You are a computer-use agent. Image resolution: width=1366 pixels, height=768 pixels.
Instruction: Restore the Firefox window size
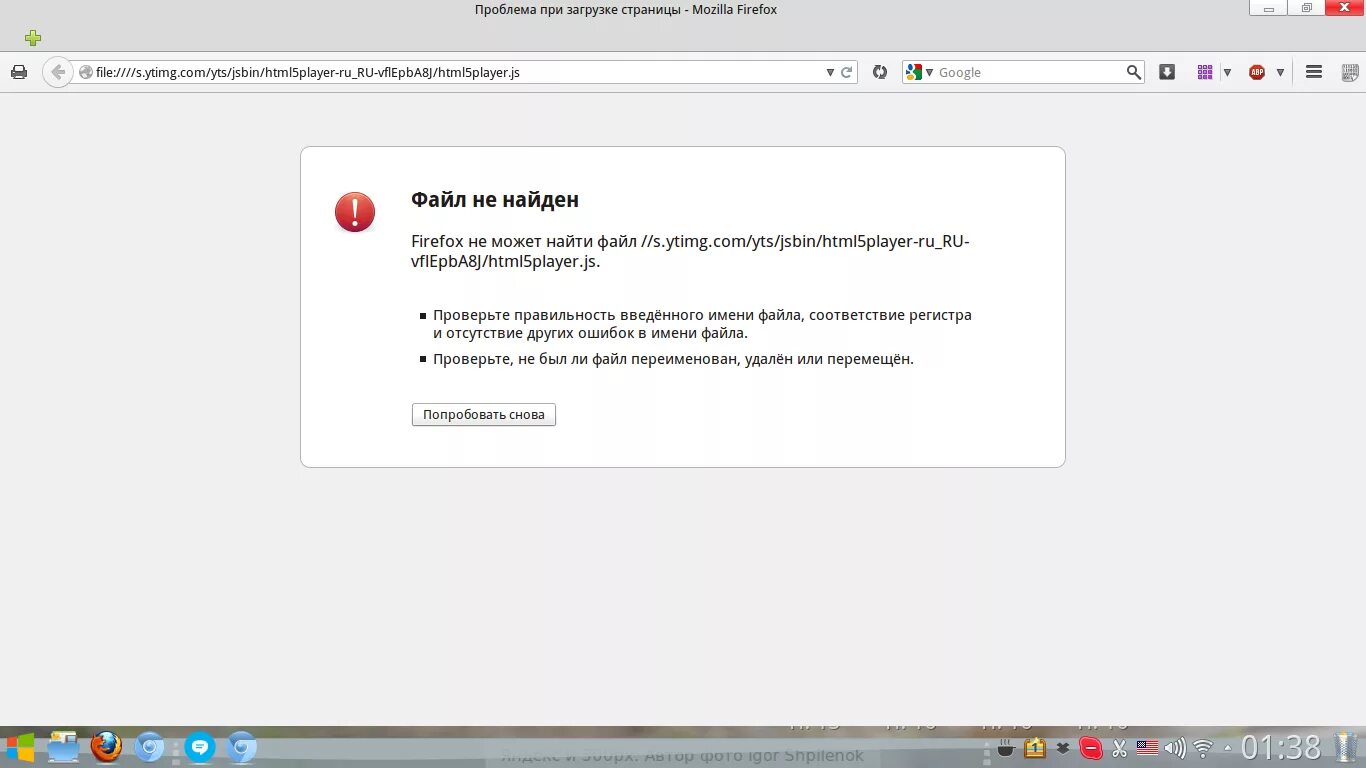[x=1307, y=8]
